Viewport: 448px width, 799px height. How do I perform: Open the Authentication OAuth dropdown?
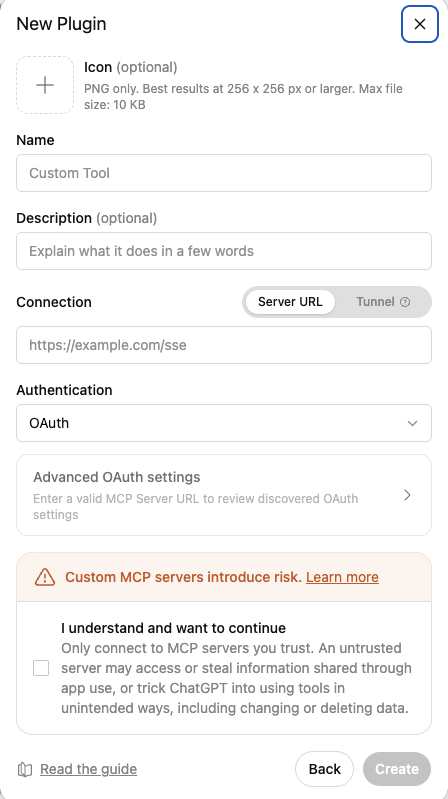[224, 423]
